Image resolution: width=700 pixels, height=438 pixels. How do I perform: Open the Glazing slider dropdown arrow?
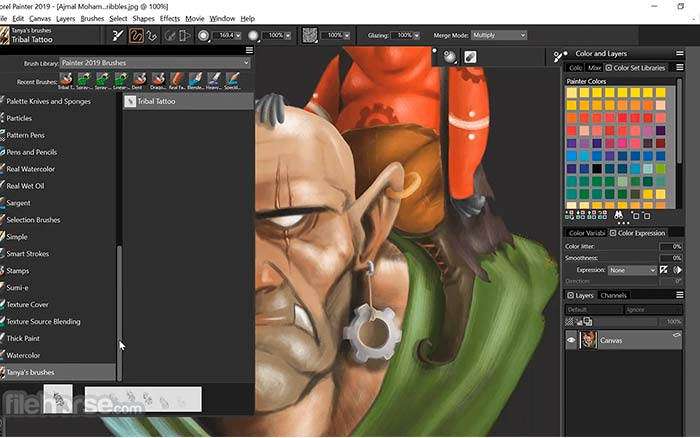pos(417,36)
